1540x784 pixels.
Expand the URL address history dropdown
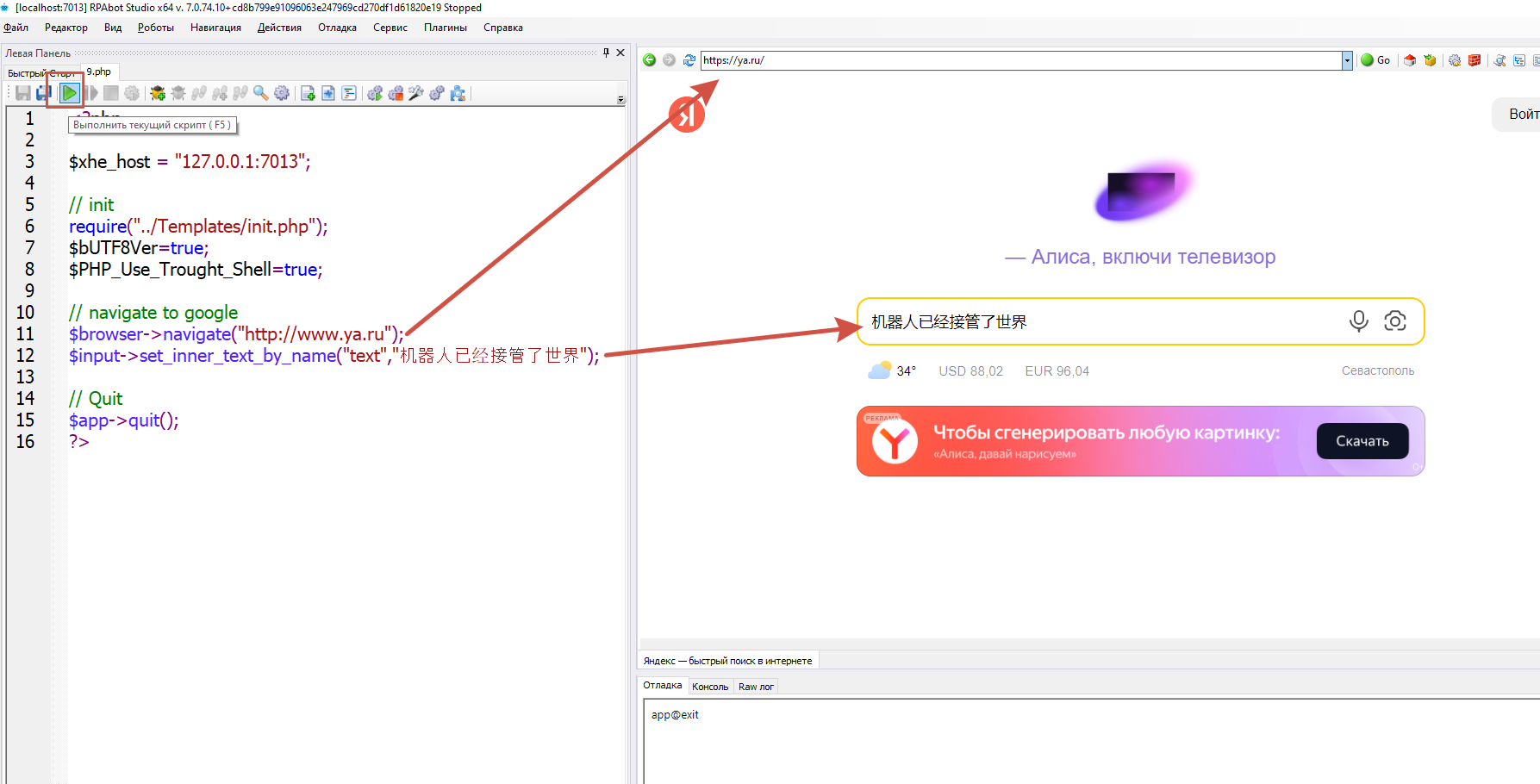[1347, 60]
